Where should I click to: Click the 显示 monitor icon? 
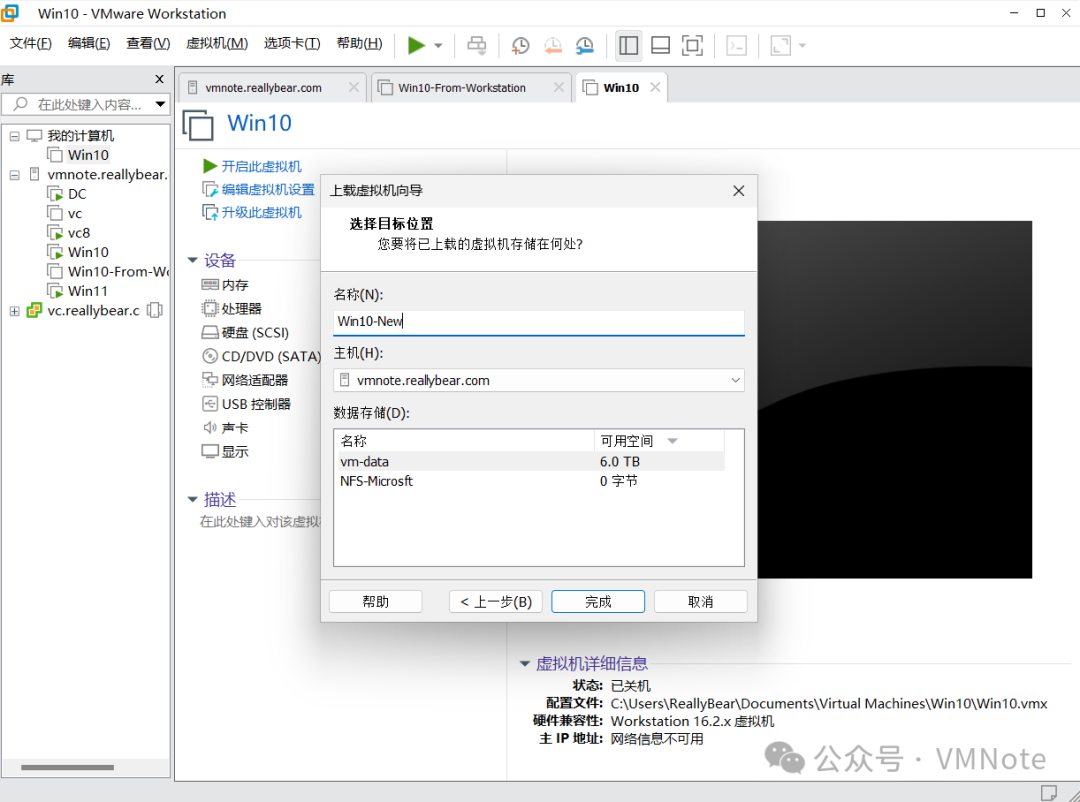point(209,451)
